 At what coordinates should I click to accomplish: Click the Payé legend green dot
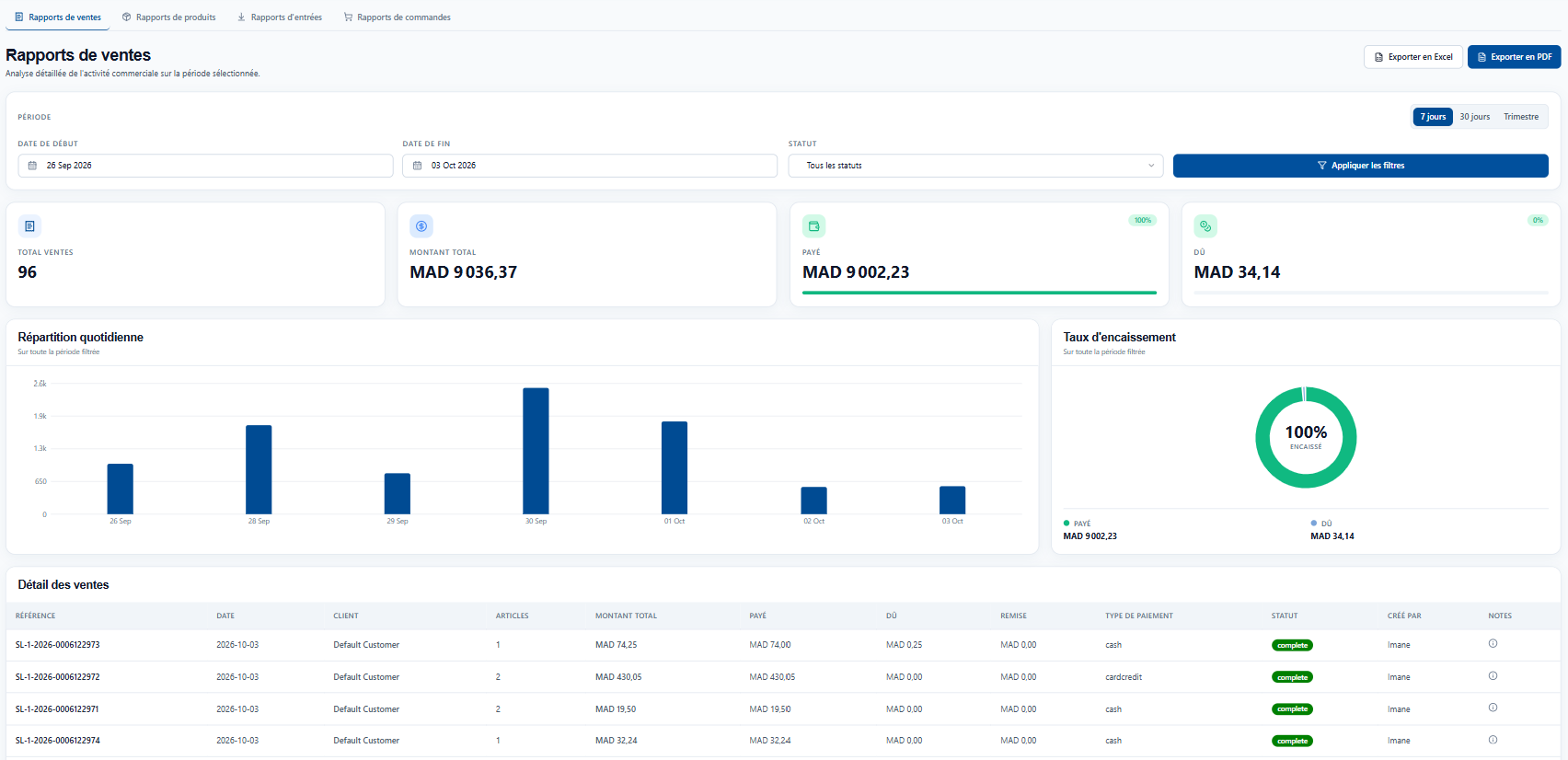click(1066, 524)
